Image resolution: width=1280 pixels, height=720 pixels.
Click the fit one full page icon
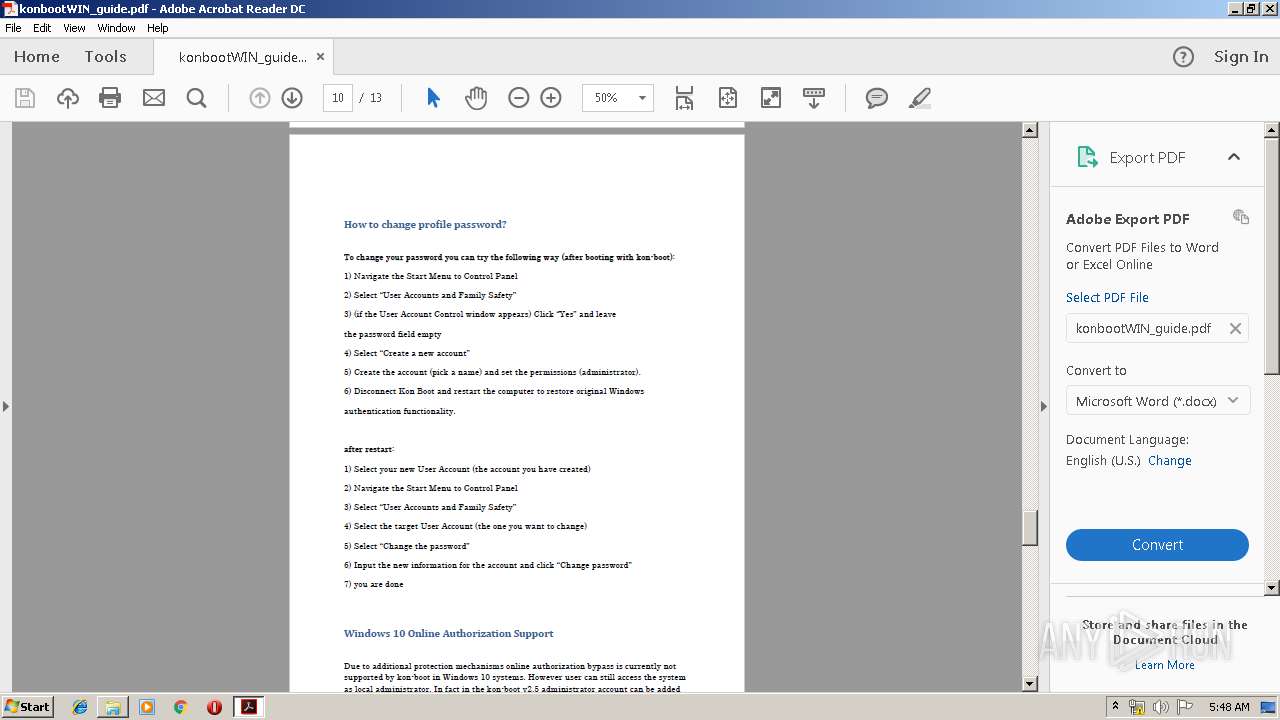pos(728,98)
